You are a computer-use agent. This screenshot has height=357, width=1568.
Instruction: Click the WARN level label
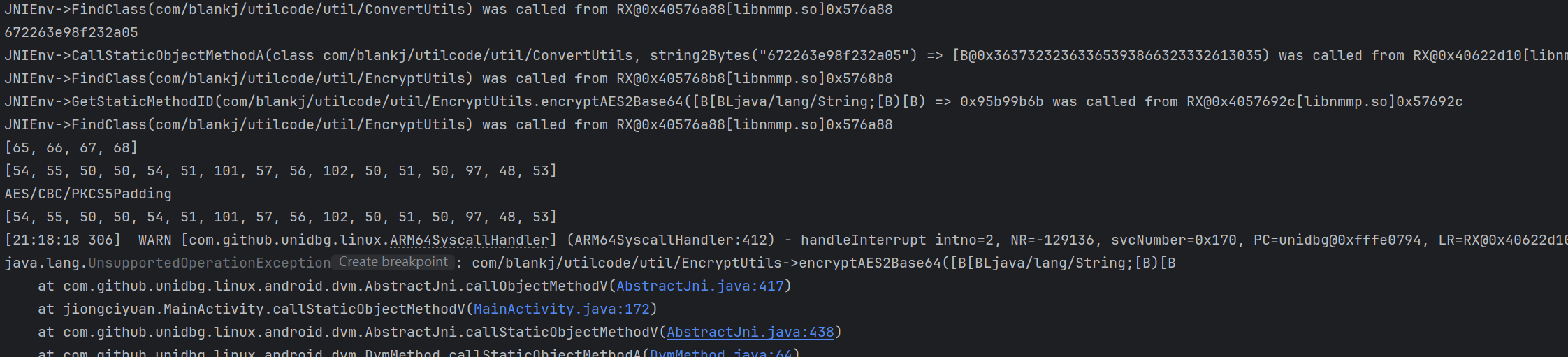pos(154,240)
